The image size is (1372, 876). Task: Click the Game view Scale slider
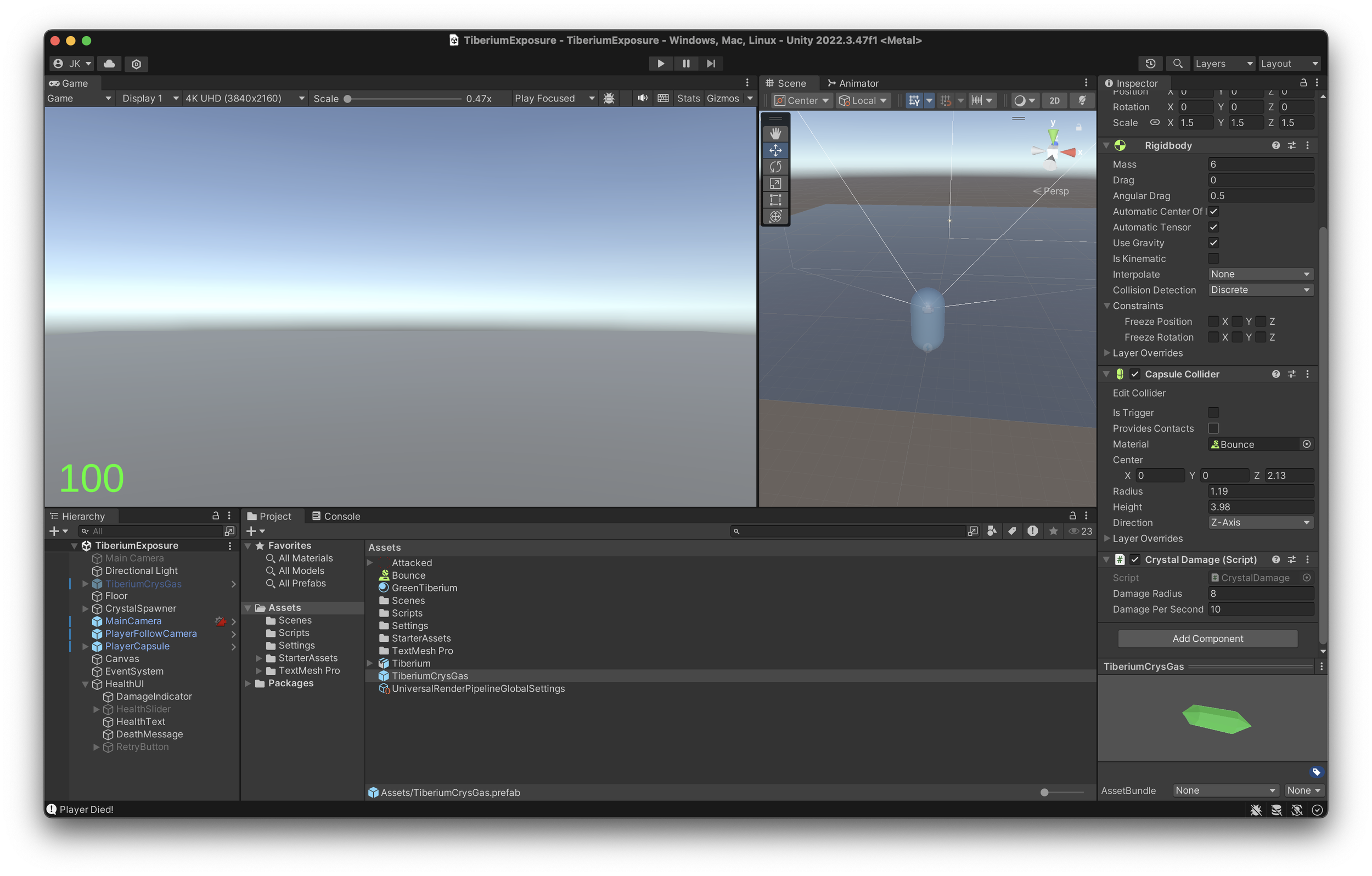pyautogui.click(x=403, y=99)
